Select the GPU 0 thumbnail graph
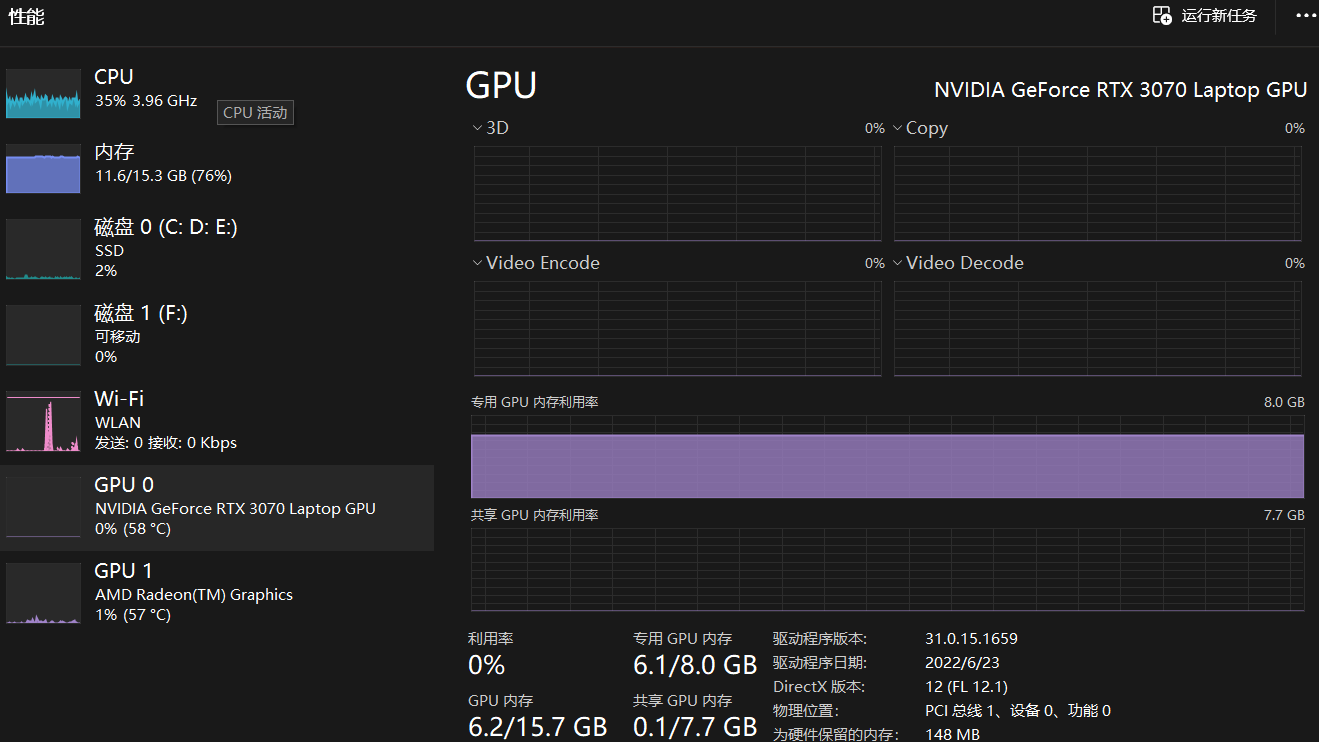This screenshot has width=1319, height=742. pyautogui.click(x=43, y=507)
